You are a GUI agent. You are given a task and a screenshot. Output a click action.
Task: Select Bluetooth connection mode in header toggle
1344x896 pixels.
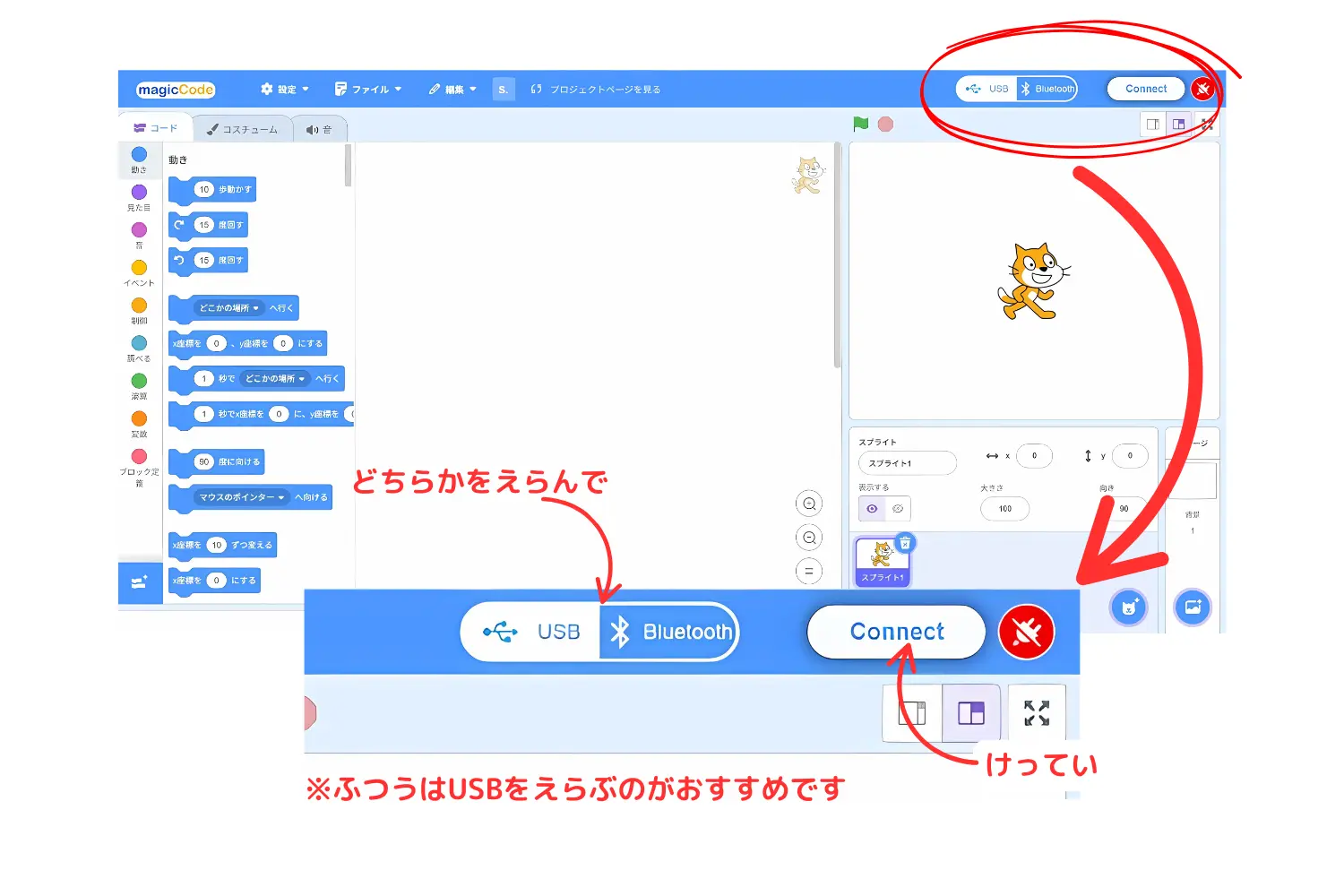(x=1047, y=89)
